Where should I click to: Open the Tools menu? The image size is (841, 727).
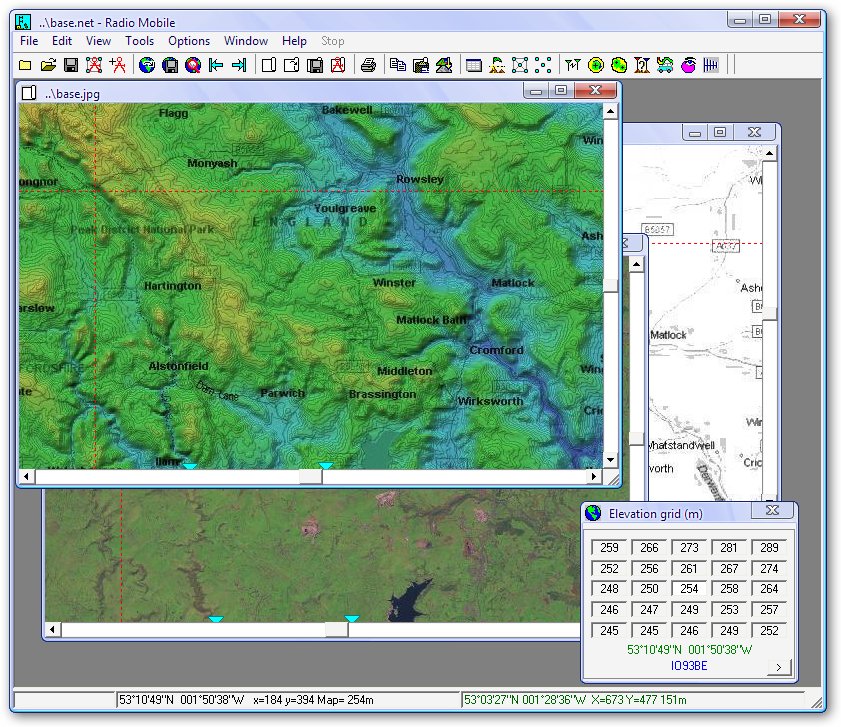coord(139,41)
